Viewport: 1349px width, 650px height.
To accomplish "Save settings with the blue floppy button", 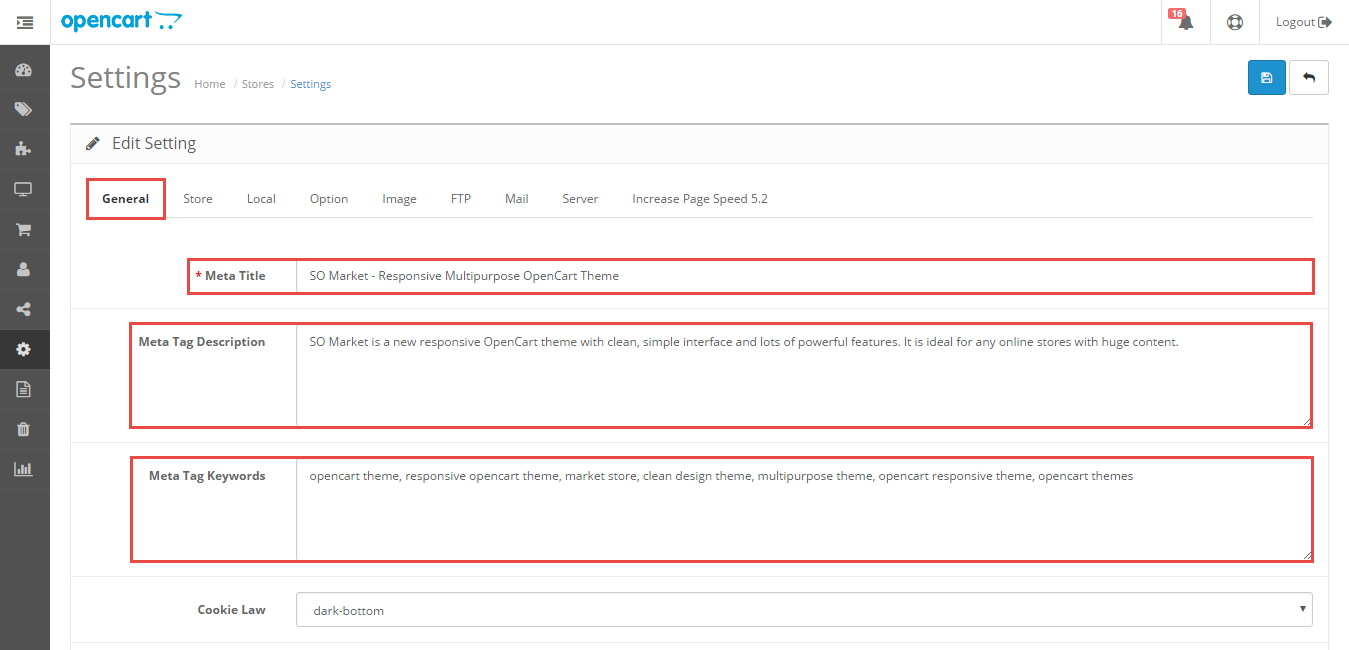I will (x=1267, y=78).
